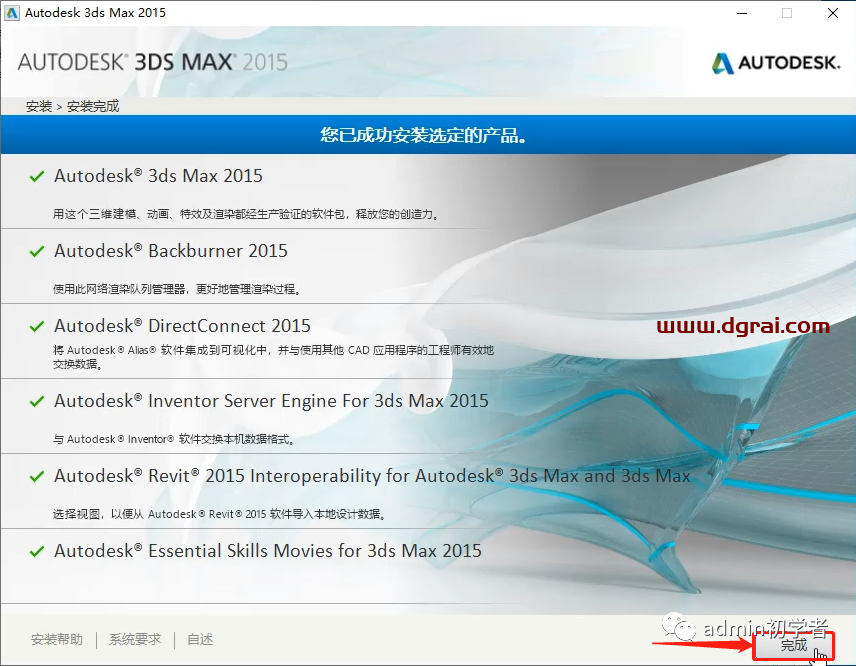Click the 安装完成 breadcrumb text
Image resolution: width=856 pixels, height=666 pixels.
click(x=93, y=106)
